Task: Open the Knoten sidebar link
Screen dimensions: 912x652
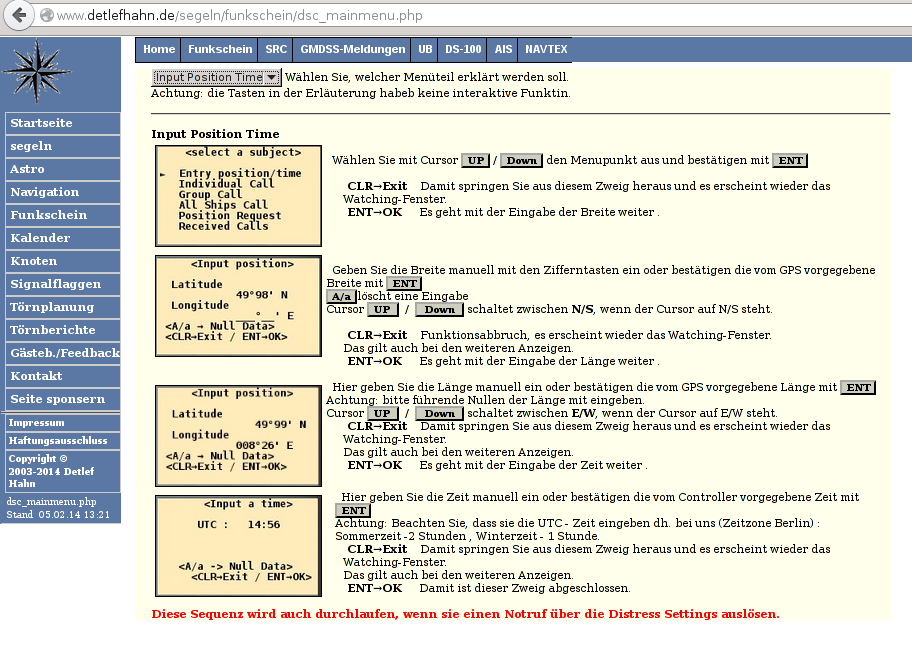Action: 63,261
